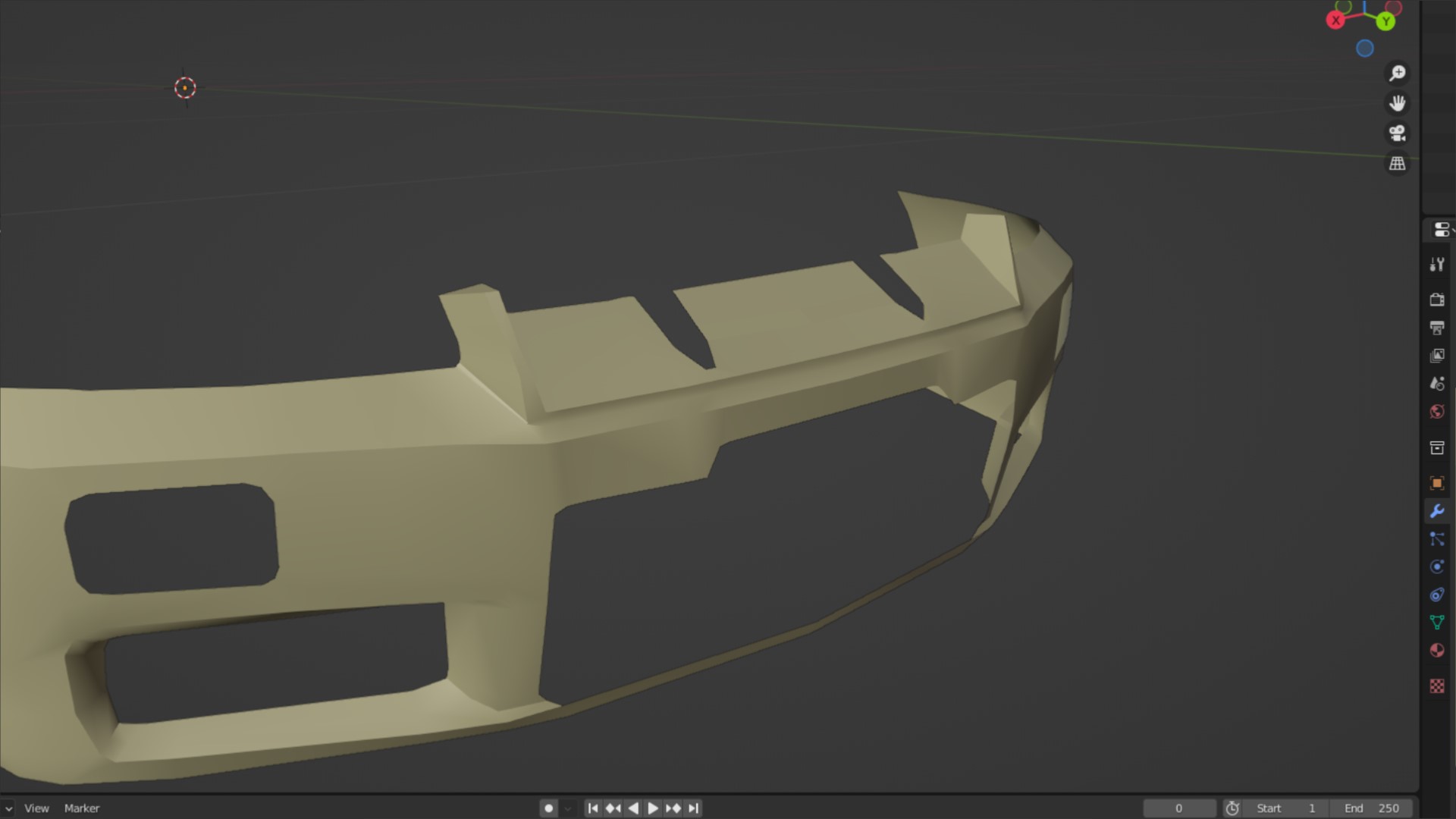Open the Tool properties tab
This screenshot has width=1456, height=819.
coord(1436,265)
